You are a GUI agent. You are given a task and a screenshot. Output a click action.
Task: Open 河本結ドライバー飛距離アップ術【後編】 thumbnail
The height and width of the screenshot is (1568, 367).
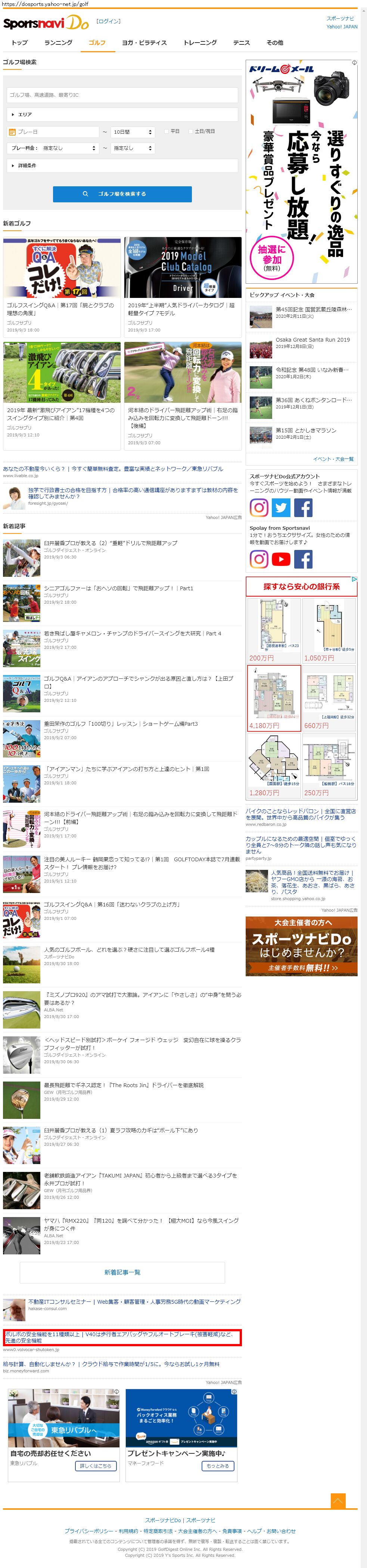tap(183, 372)
